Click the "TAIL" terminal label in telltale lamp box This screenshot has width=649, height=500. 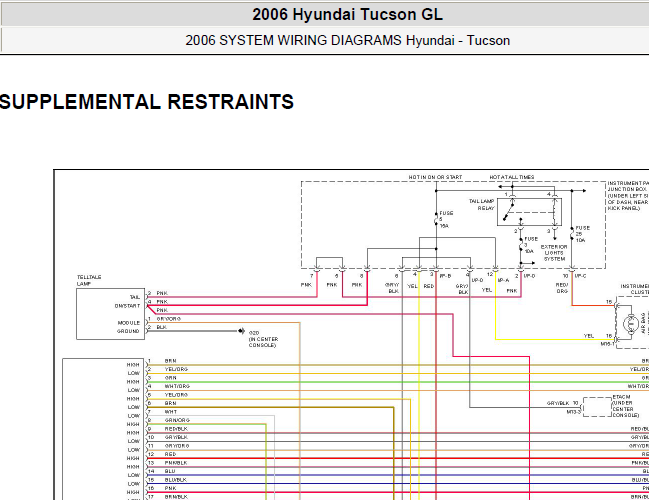coord(135,297)
